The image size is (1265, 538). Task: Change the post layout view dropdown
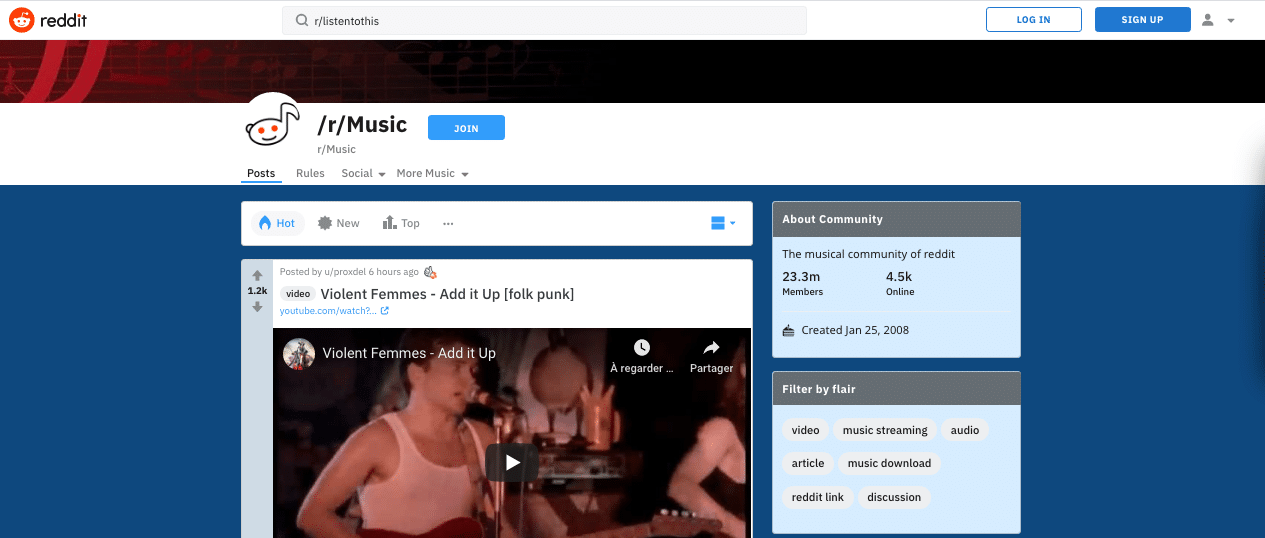pos(723,223)
